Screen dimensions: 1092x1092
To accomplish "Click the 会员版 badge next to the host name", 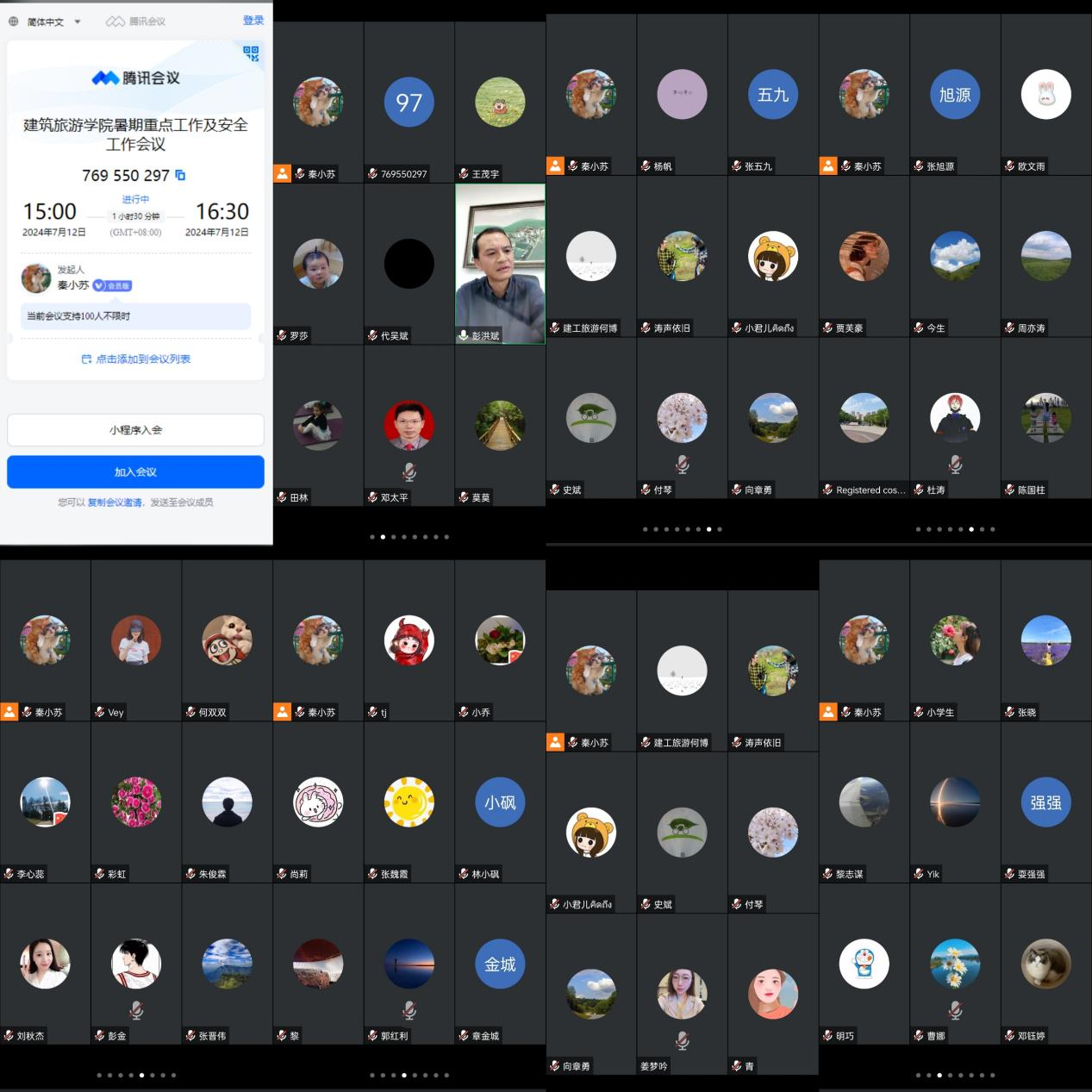I will click(x=113, y=285).
